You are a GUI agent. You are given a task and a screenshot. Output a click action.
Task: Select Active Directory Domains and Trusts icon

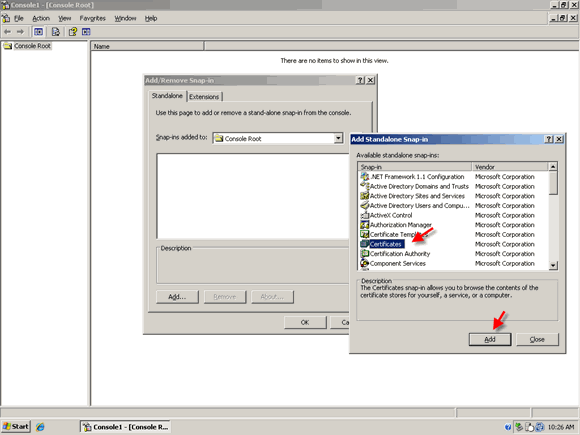pyautogui.click(x=364, y=186)
